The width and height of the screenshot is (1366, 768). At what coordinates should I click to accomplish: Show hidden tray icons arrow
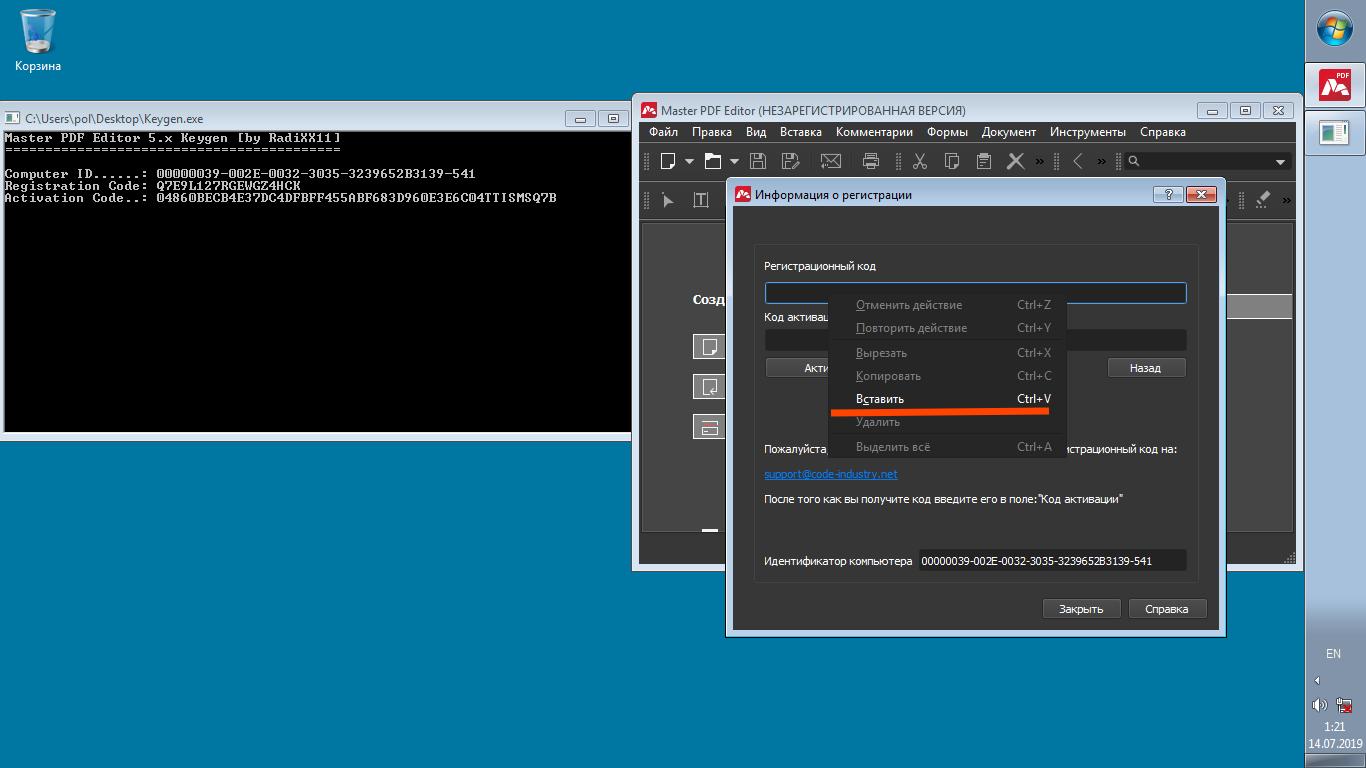pyautogui.click(x=1317, y=680)
